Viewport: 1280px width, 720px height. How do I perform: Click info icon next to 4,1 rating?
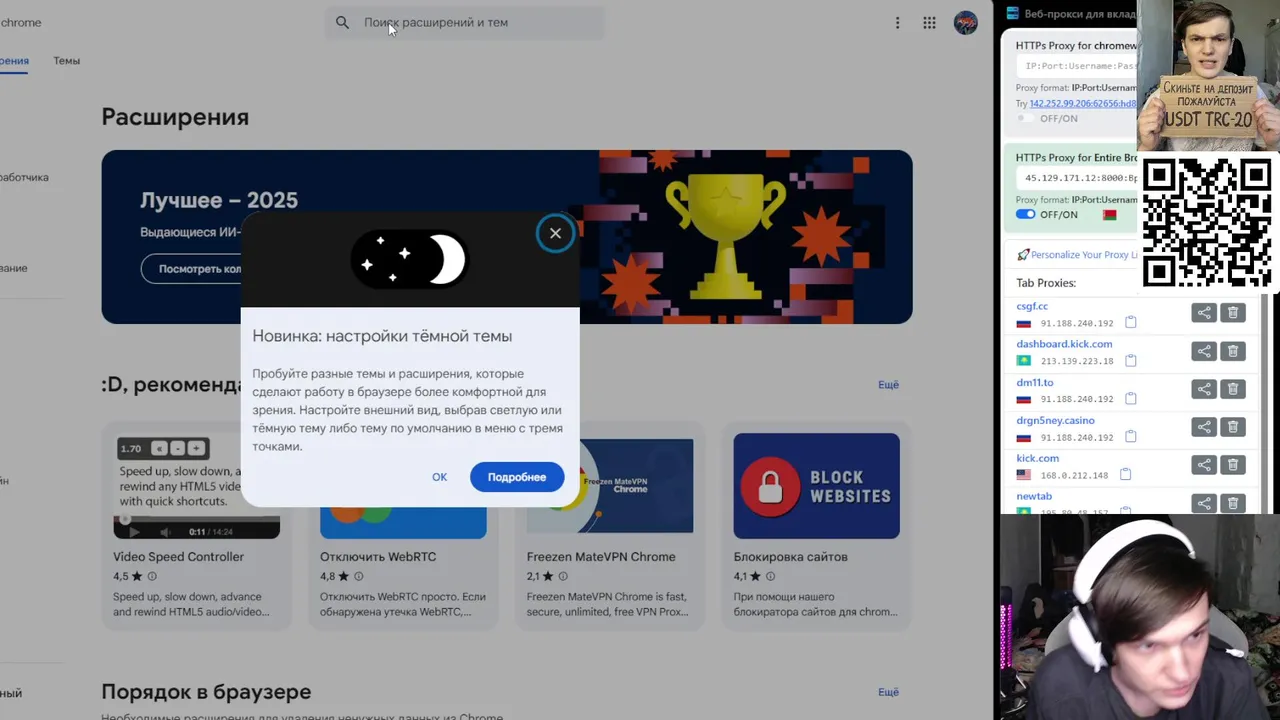pyautogui.click(x=770, y=577)
